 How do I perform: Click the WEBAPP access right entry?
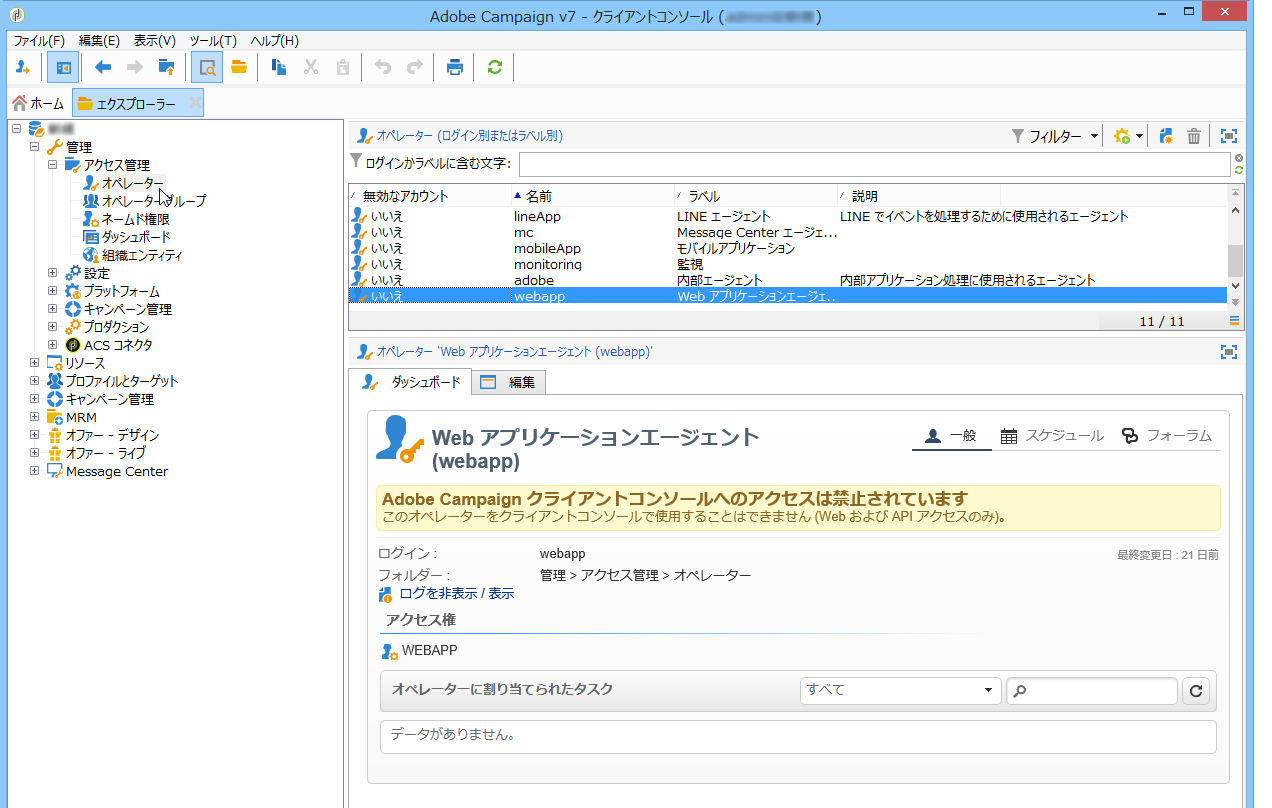pos(420,651)
